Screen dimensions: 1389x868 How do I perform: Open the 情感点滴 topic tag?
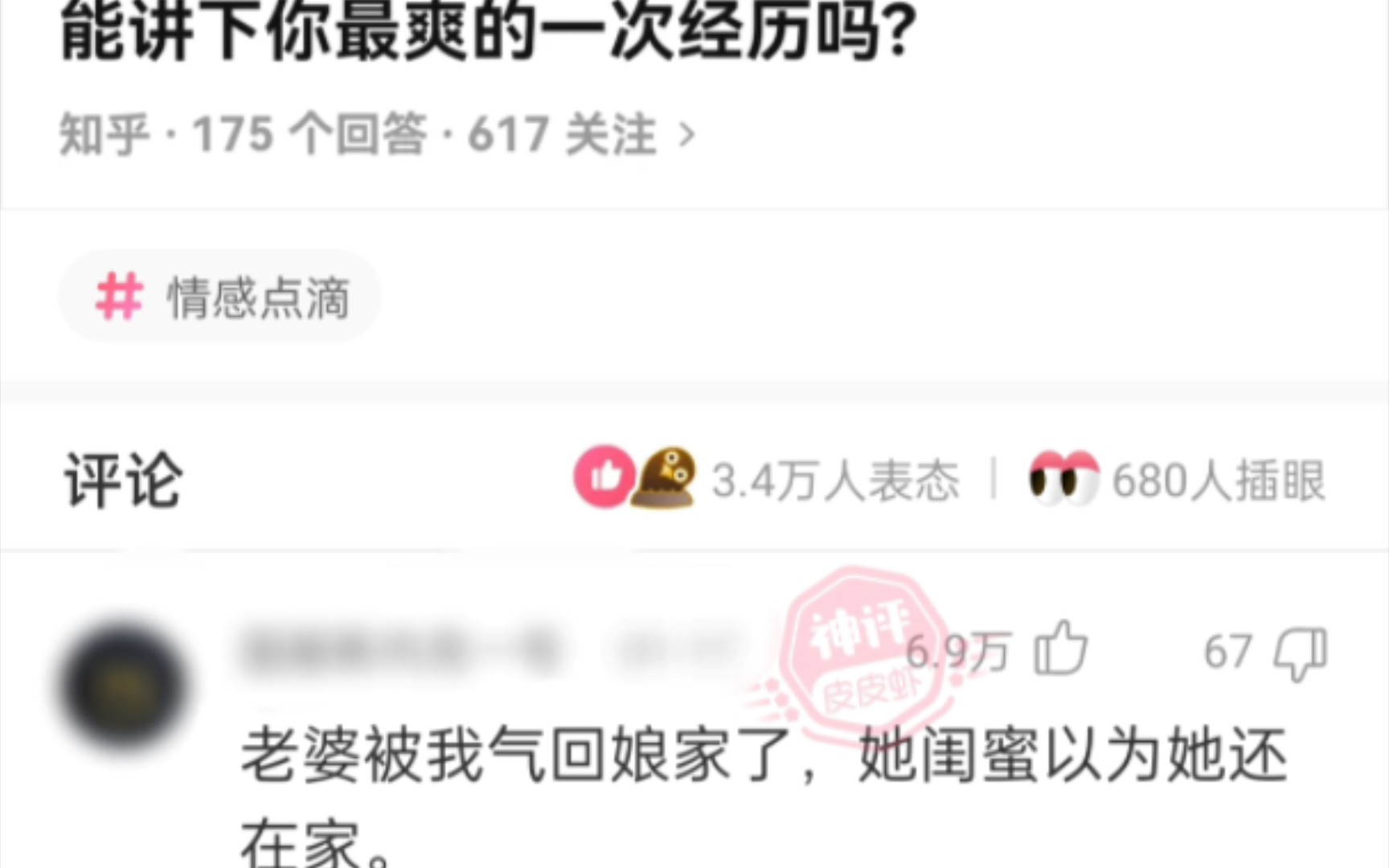point(219,297)
